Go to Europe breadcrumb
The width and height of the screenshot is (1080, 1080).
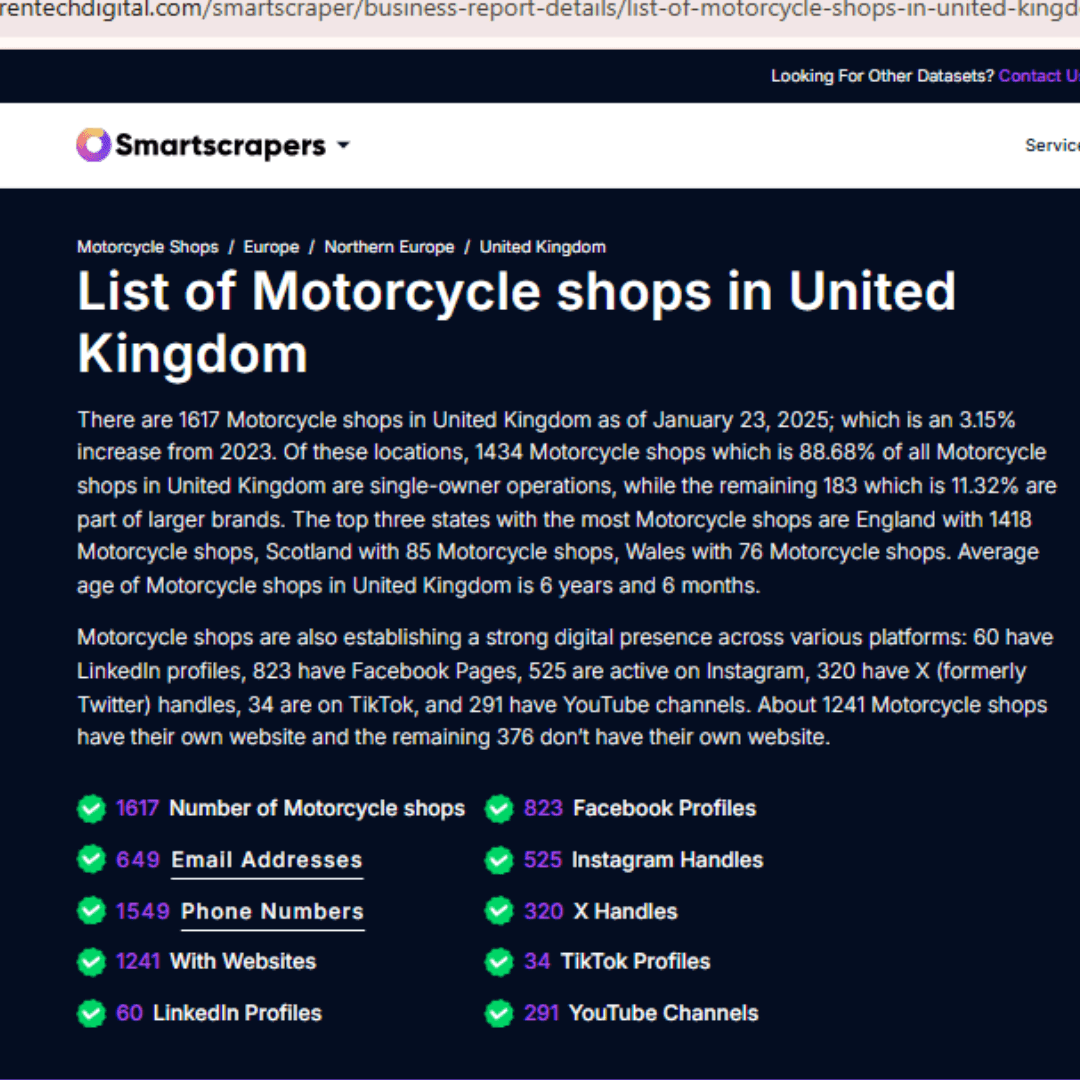pos(271,247)
